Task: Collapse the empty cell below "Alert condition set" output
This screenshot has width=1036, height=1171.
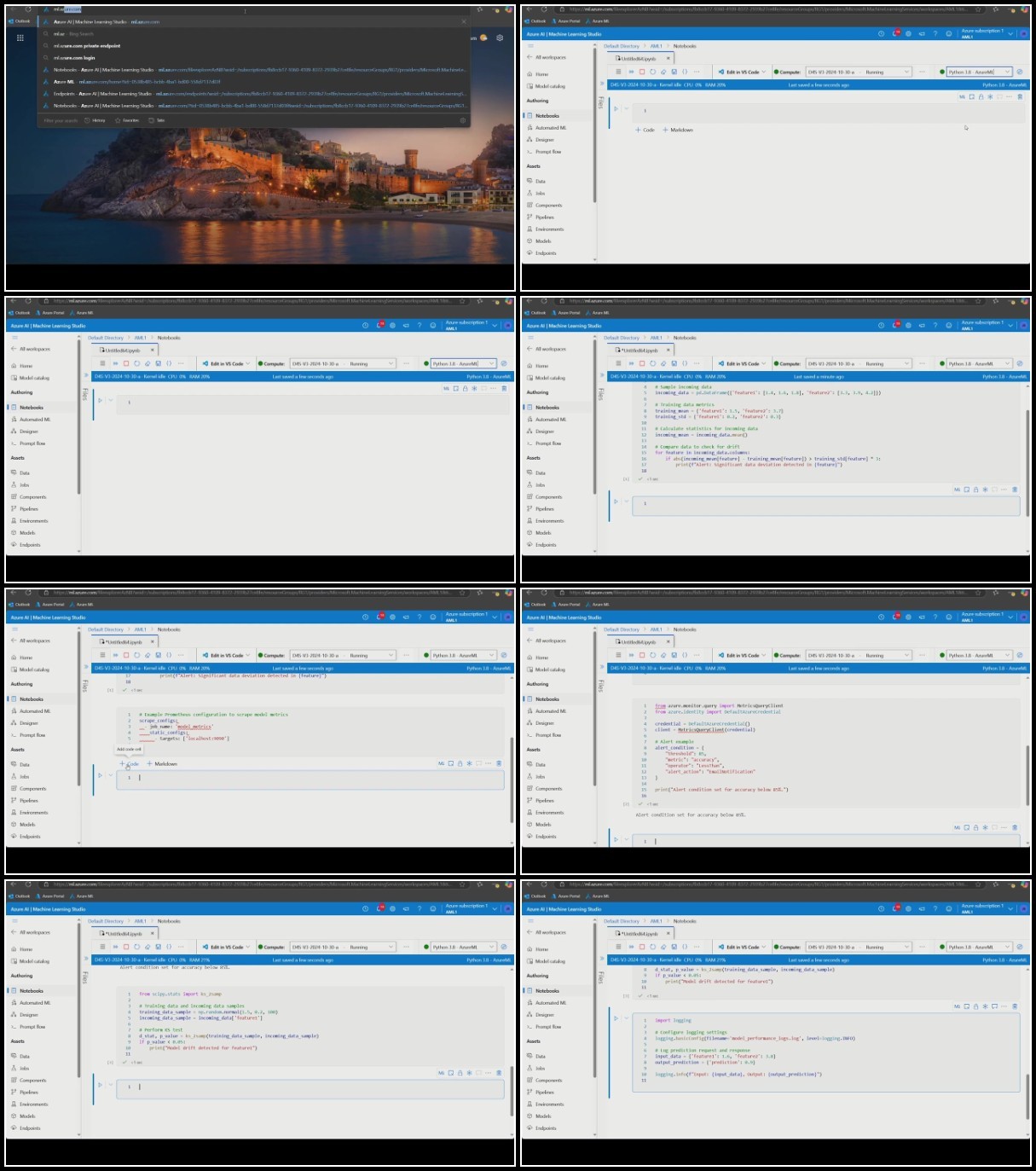Action: point(627,840)
